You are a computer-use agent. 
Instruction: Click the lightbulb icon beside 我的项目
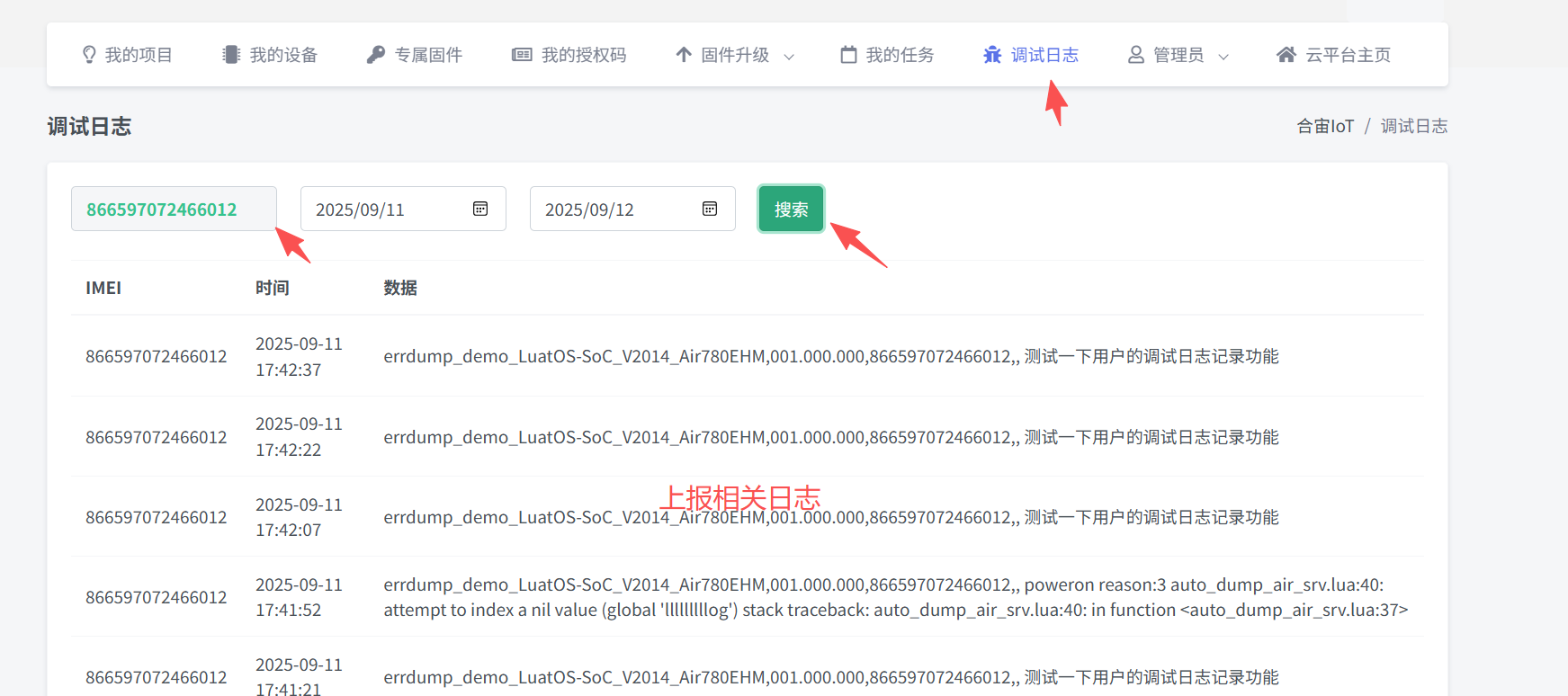coord(89,55)
